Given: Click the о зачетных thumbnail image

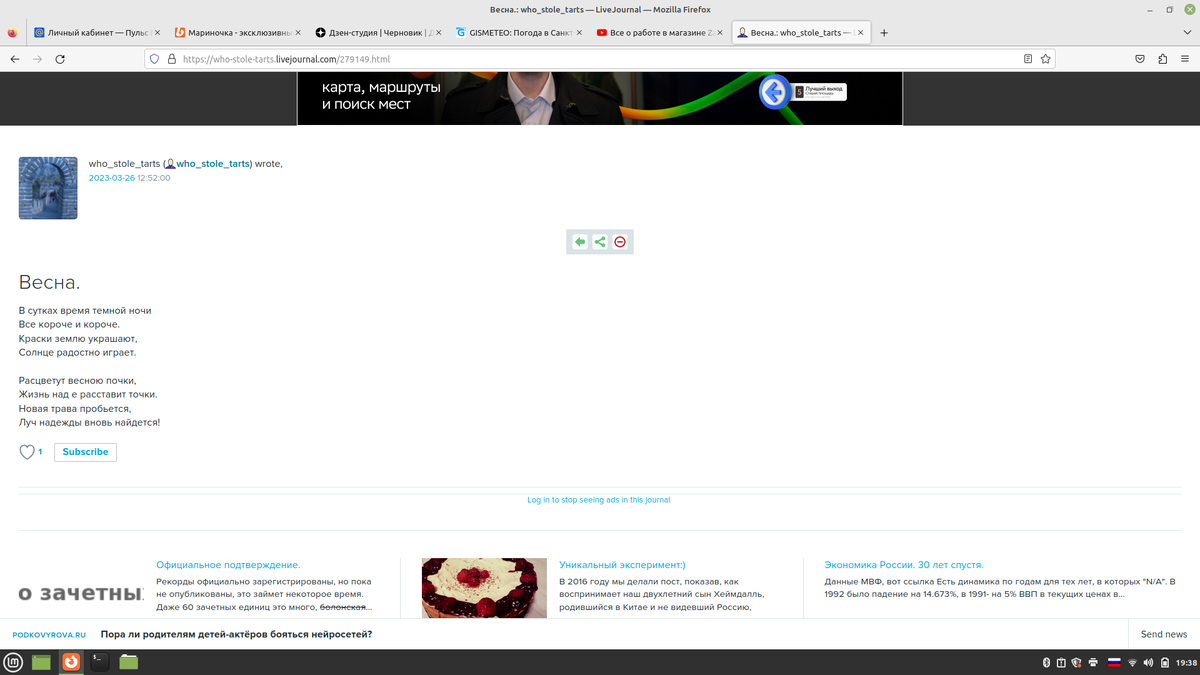Looking at the screenshot, I should tap(81, 593).
